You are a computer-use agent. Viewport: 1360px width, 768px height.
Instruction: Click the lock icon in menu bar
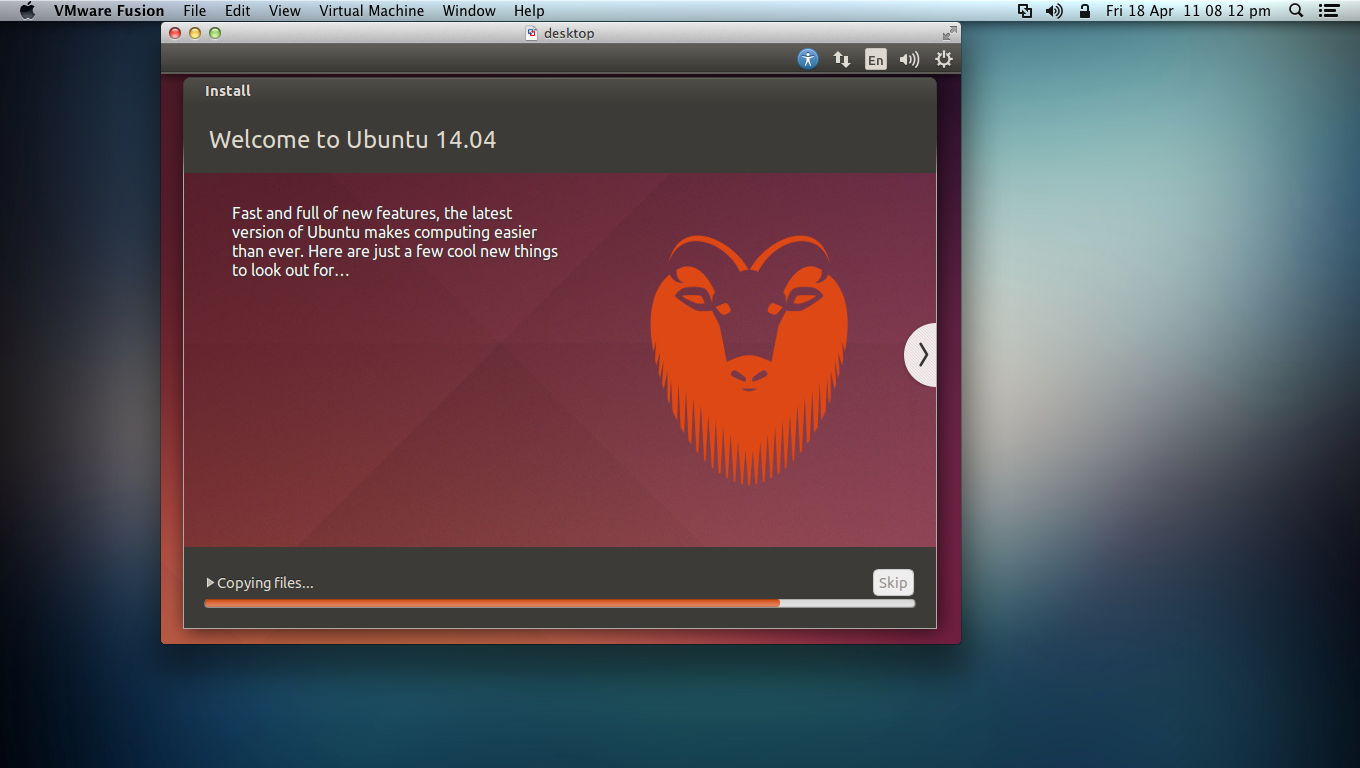1085,11
